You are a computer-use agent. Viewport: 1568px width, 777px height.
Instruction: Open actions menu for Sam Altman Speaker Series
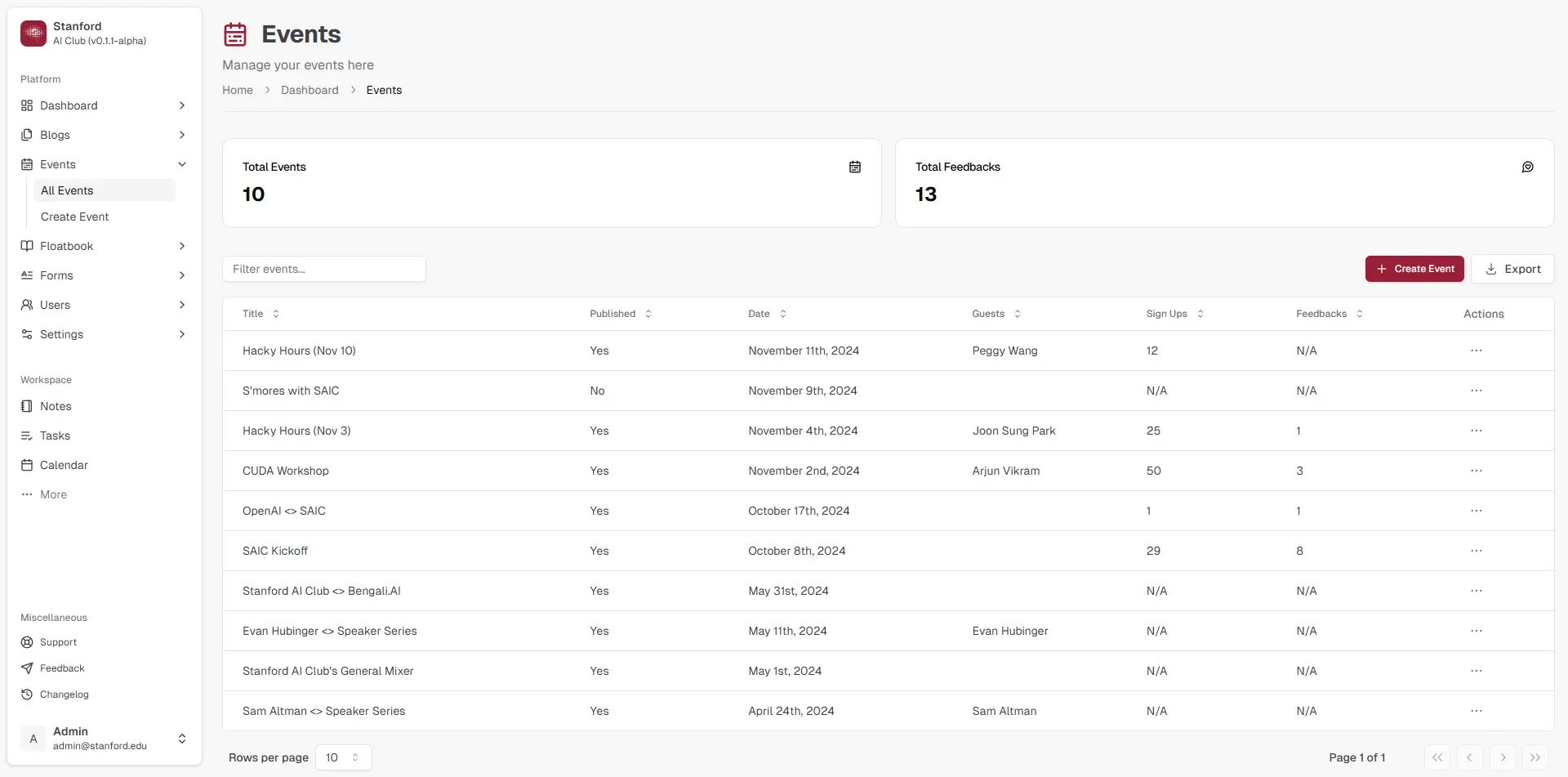tap(1476, 711)
